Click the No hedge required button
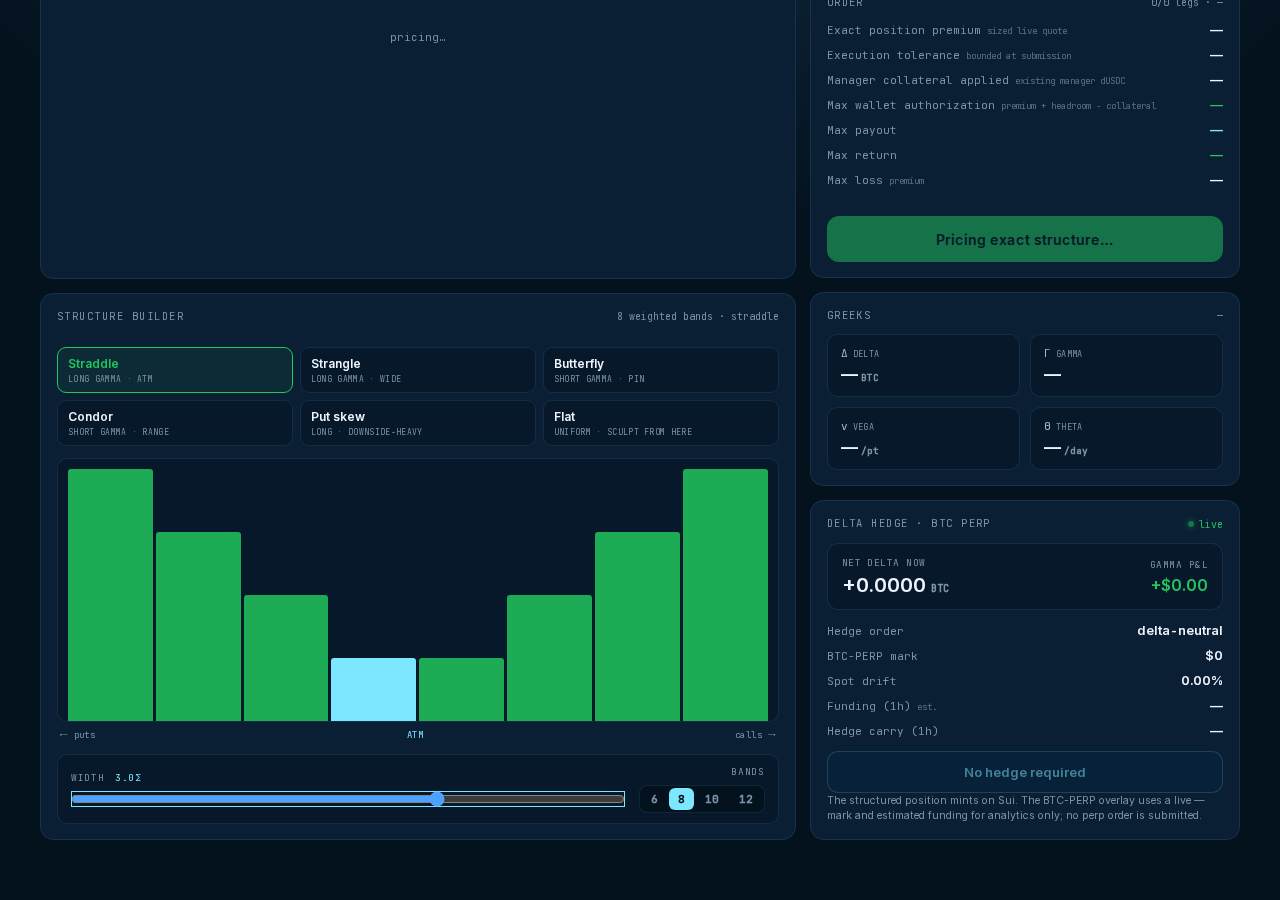 click(x=1025, y=772)
